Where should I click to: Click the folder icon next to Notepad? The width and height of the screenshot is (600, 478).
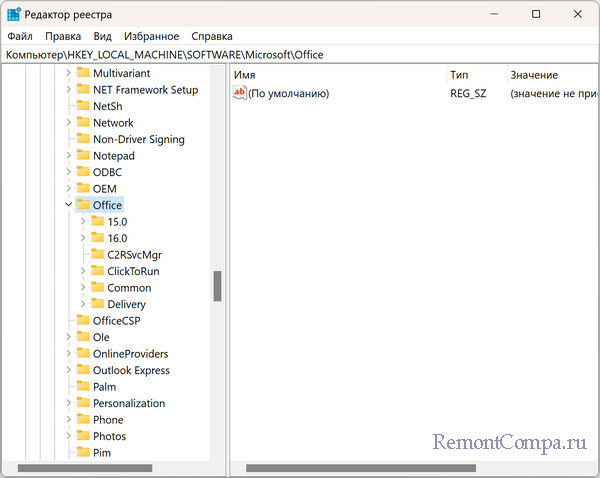(83, 155)
